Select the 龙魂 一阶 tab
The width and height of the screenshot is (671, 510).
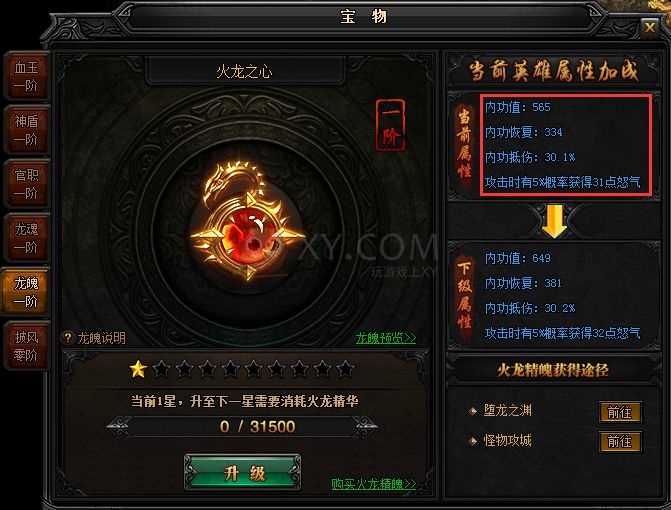[x=27, y=238]
